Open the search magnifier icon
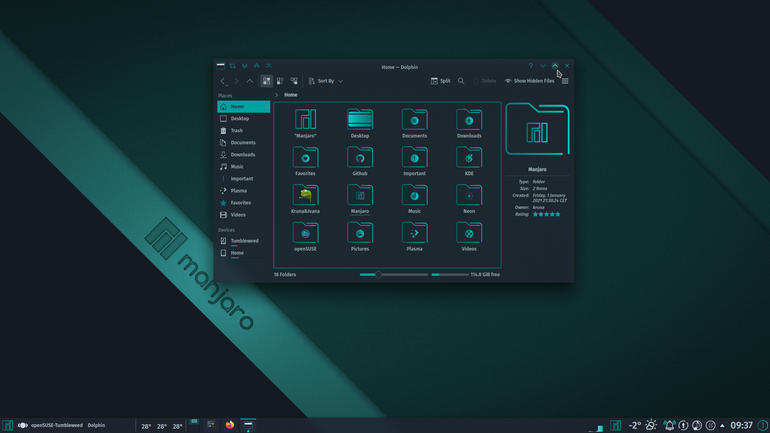The width and height of the screenshot is (770, 433). point(461,81)
